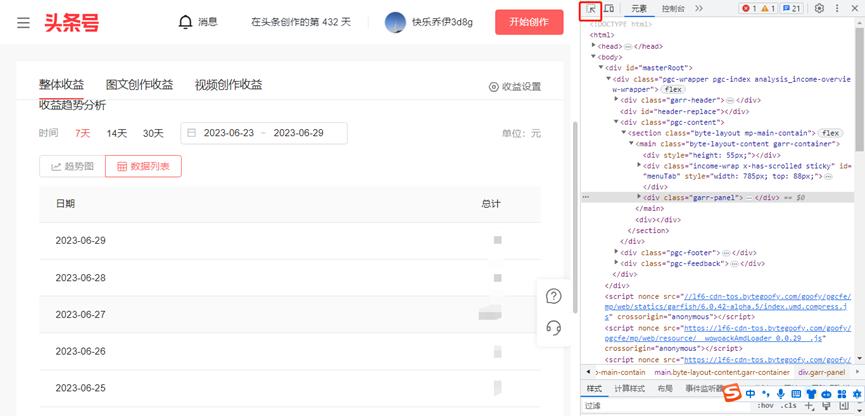This screenshot has height=416, width=865.
Task: Click the yellow warning count badge
Action: 768,8
